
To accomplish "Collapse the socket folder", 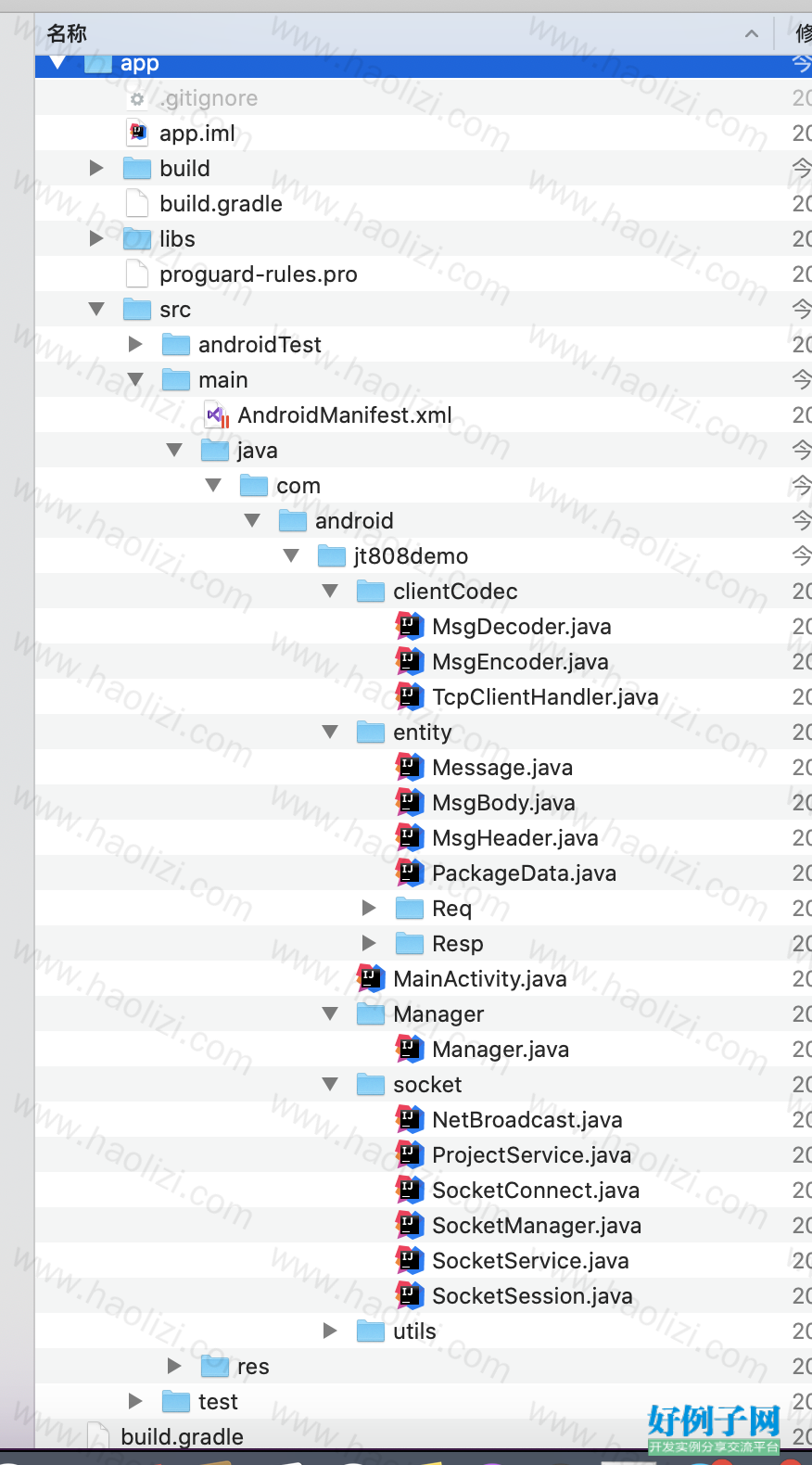I will 330,1084.
